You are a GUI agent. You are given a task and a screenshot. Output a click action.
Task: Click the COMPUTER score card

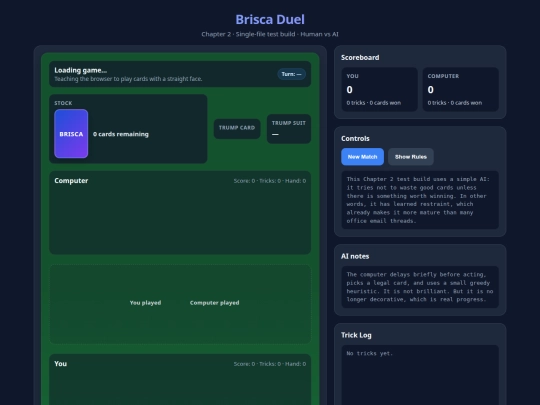[x=460, y=89]
